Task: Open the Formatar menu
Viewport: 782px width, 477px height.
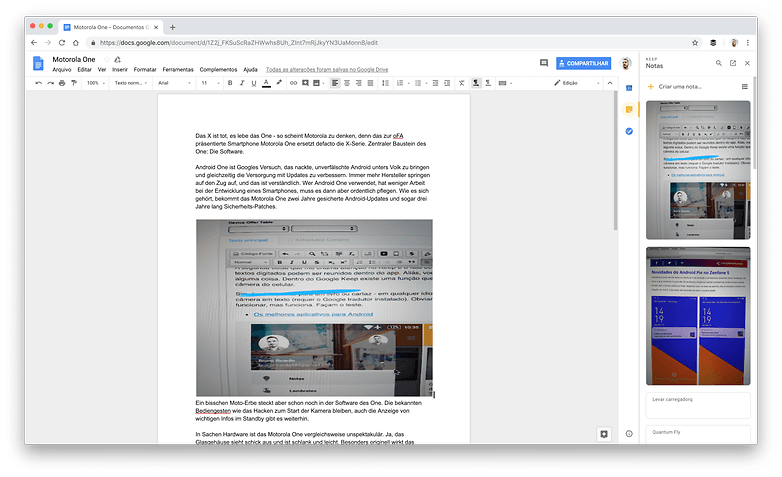Action: 145,70
